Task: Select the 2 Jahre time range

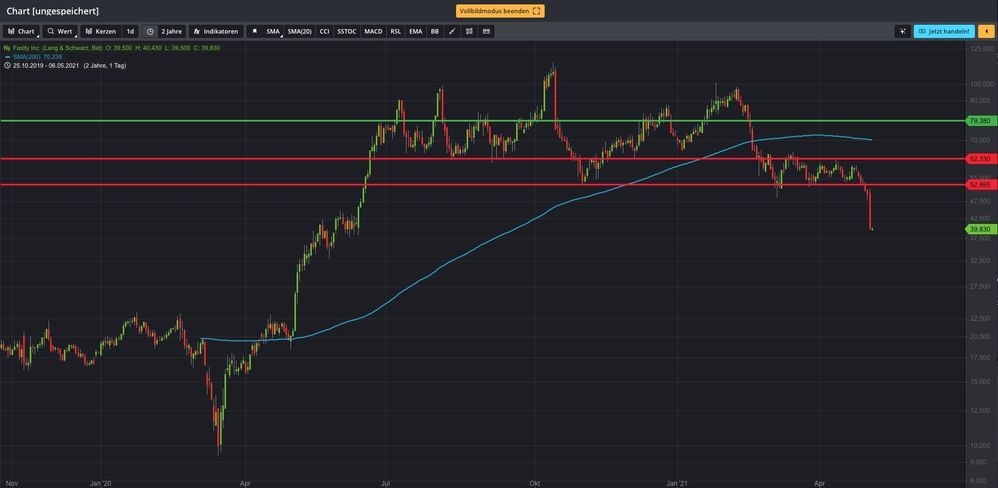Action: (x=171, y=31)
